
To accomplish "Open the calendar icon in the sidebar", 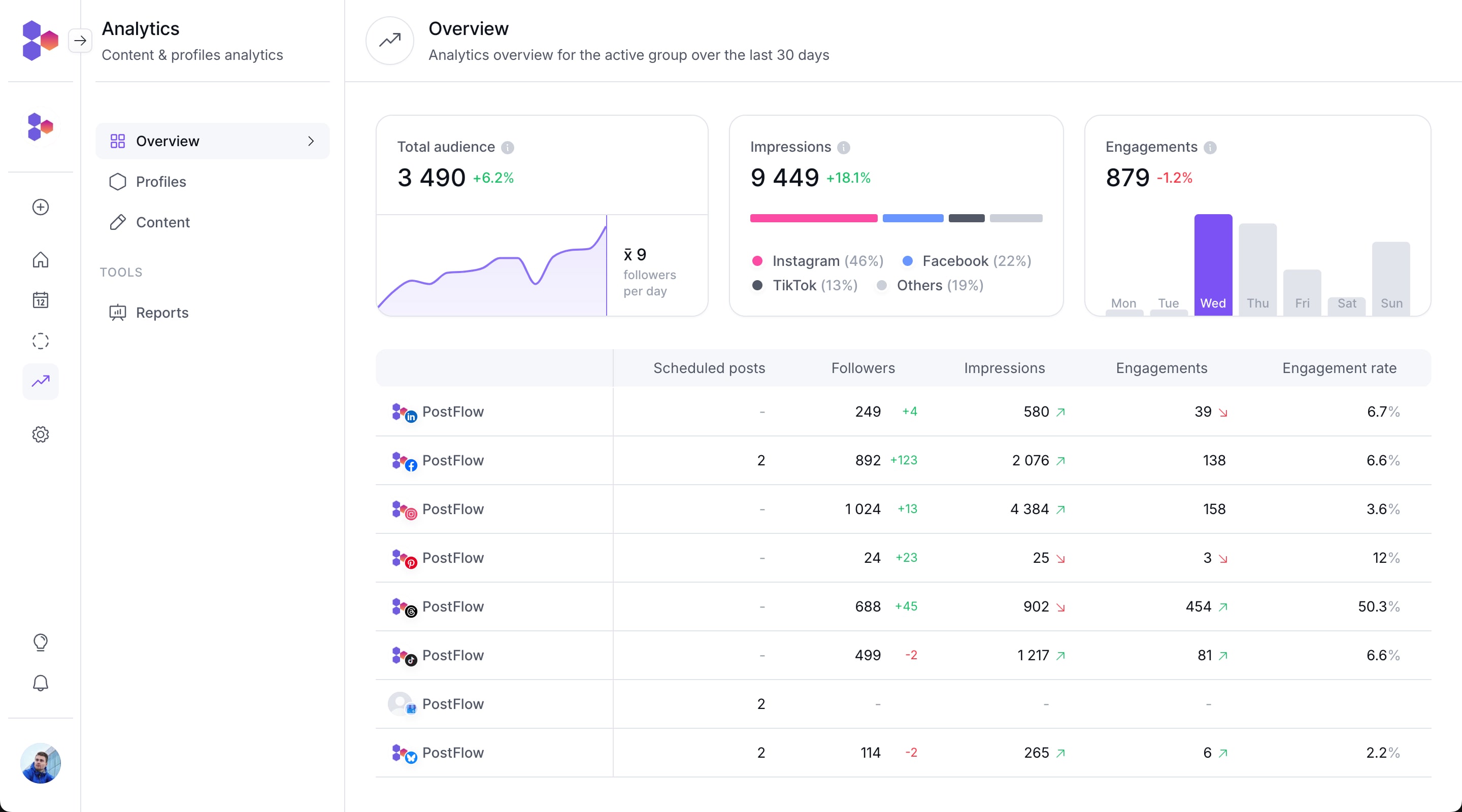I will 40,300.
